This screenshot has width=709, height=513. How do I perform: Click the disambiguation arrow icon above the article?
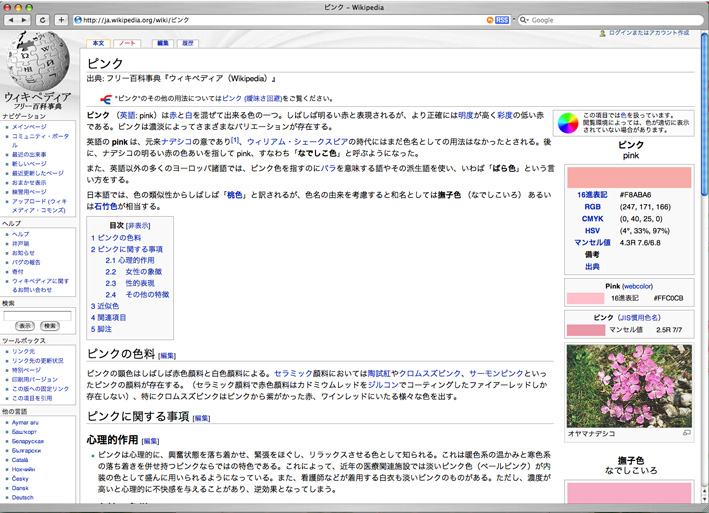tap(106, 99)
